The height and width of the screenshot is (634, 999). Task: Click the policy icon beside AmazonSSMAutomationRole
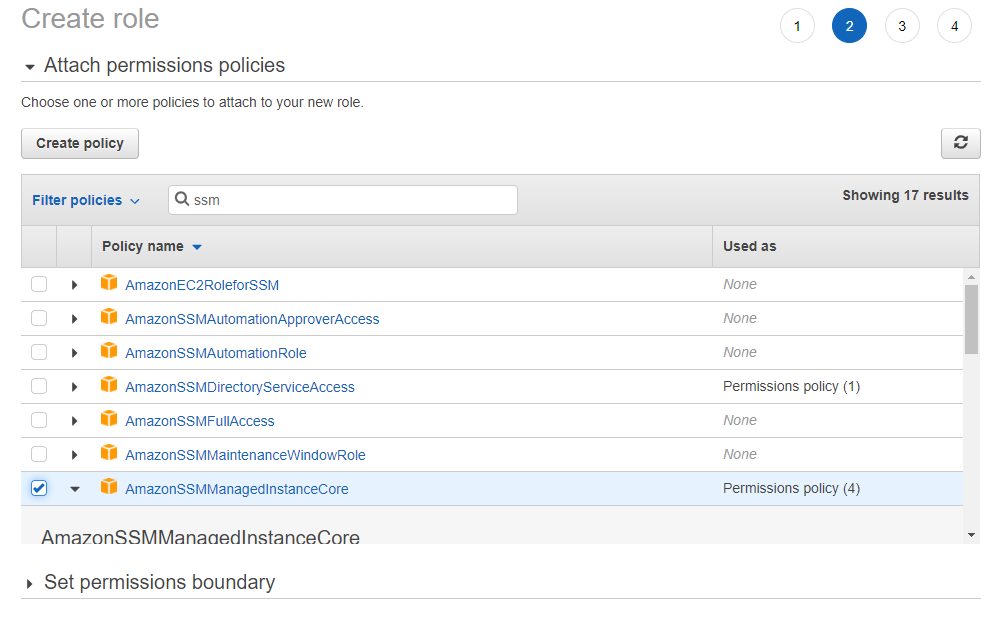pyautogui.click(x=109, y=350)
